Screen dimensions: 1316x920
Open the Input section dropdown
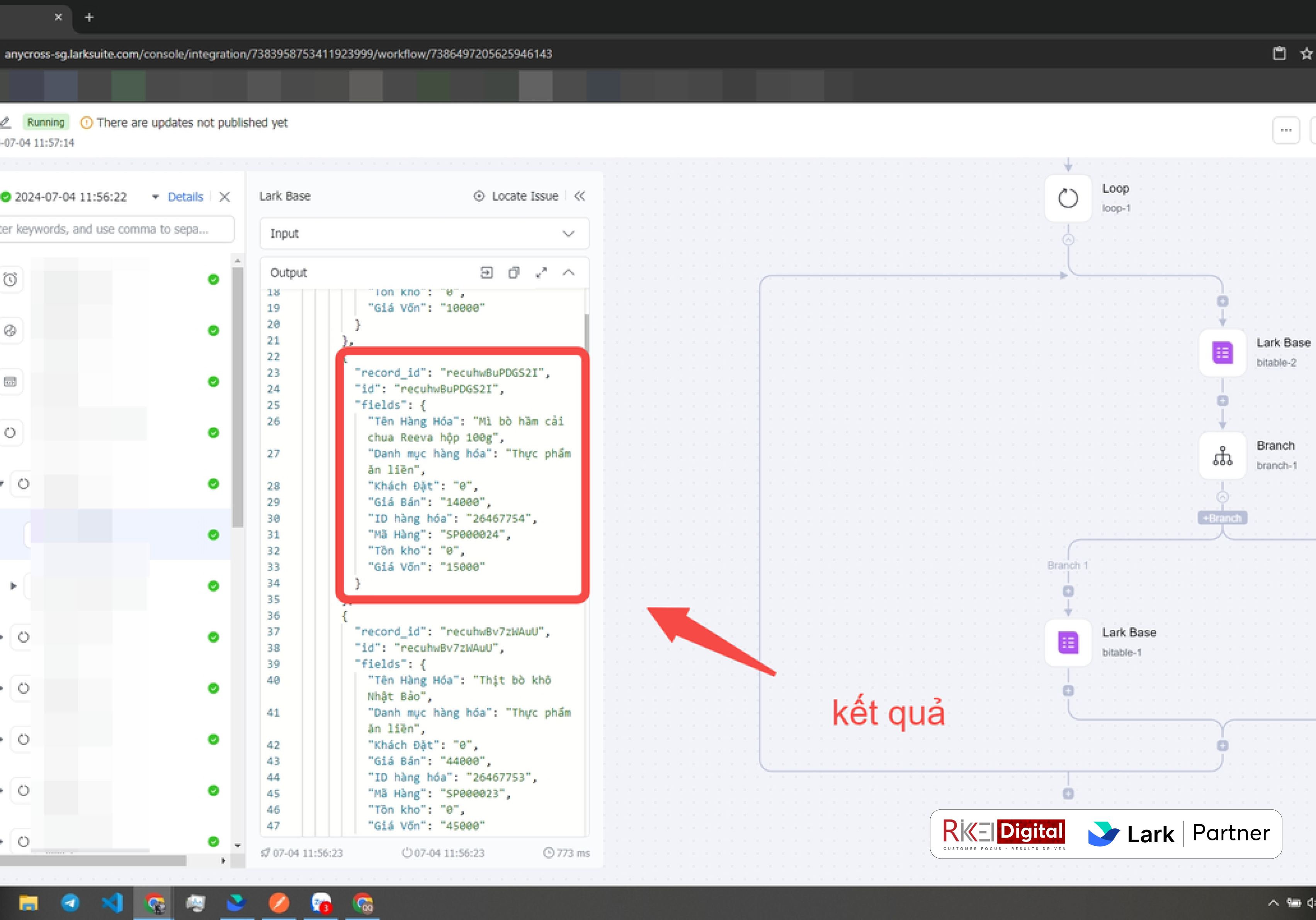coord(568,233)
